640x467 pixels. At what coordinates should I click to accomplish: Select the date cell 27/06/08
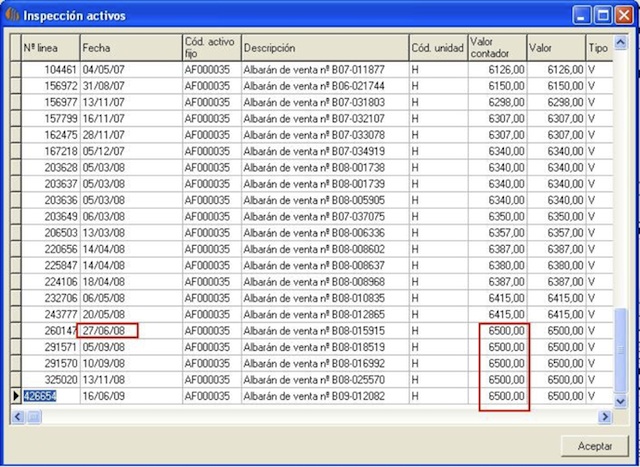[110, 330]
